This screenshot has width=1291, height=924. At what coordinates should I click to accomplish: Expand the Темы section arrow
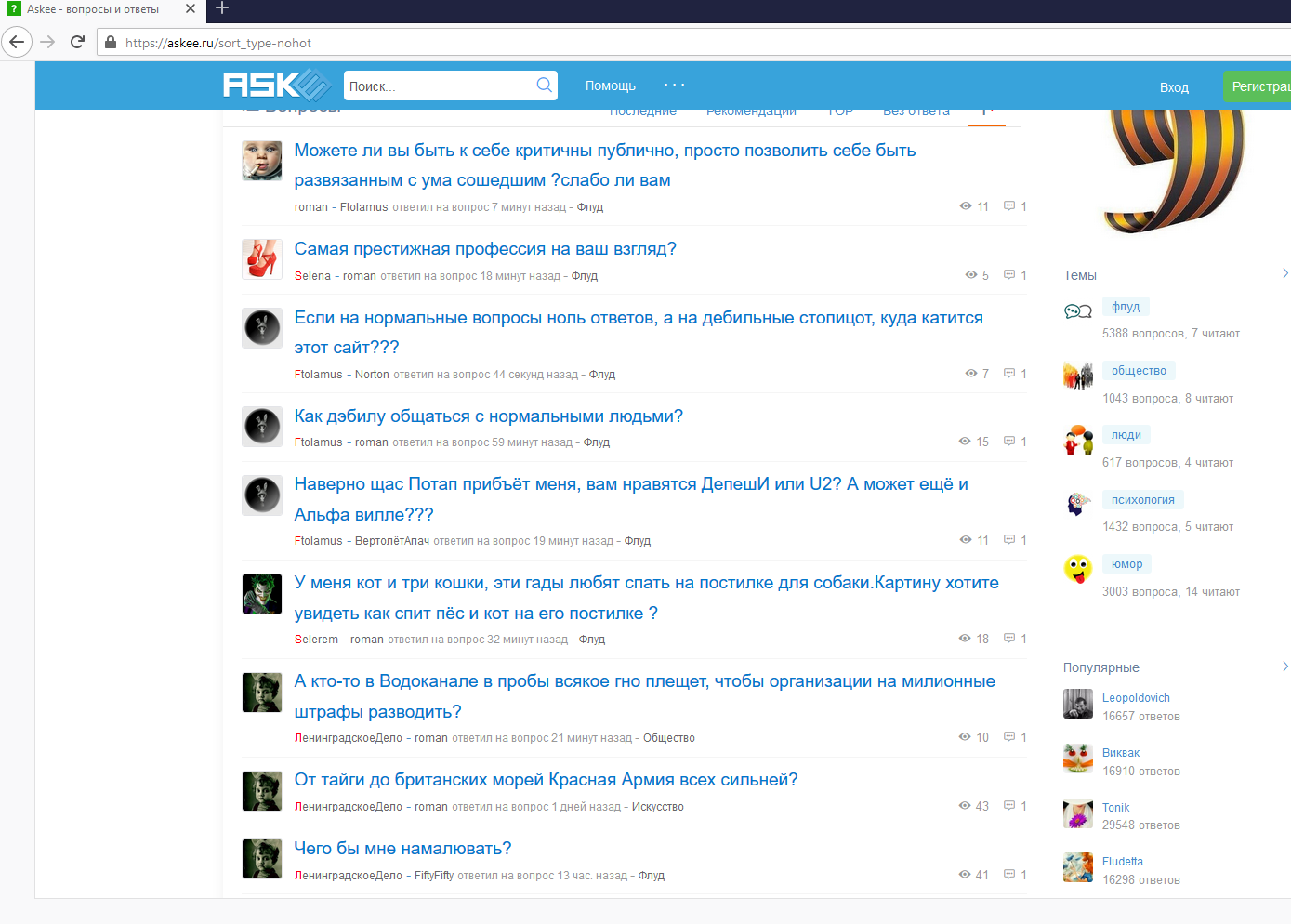1284,273
